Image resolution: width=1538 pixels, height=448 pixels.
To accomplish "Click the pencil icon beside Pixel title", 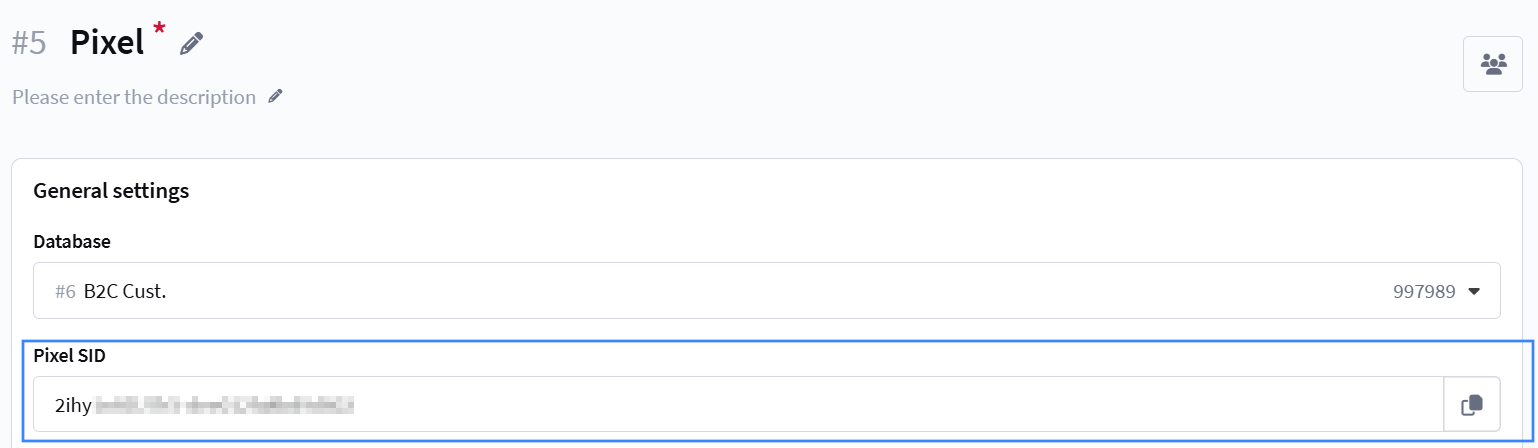I will [192, 43].
